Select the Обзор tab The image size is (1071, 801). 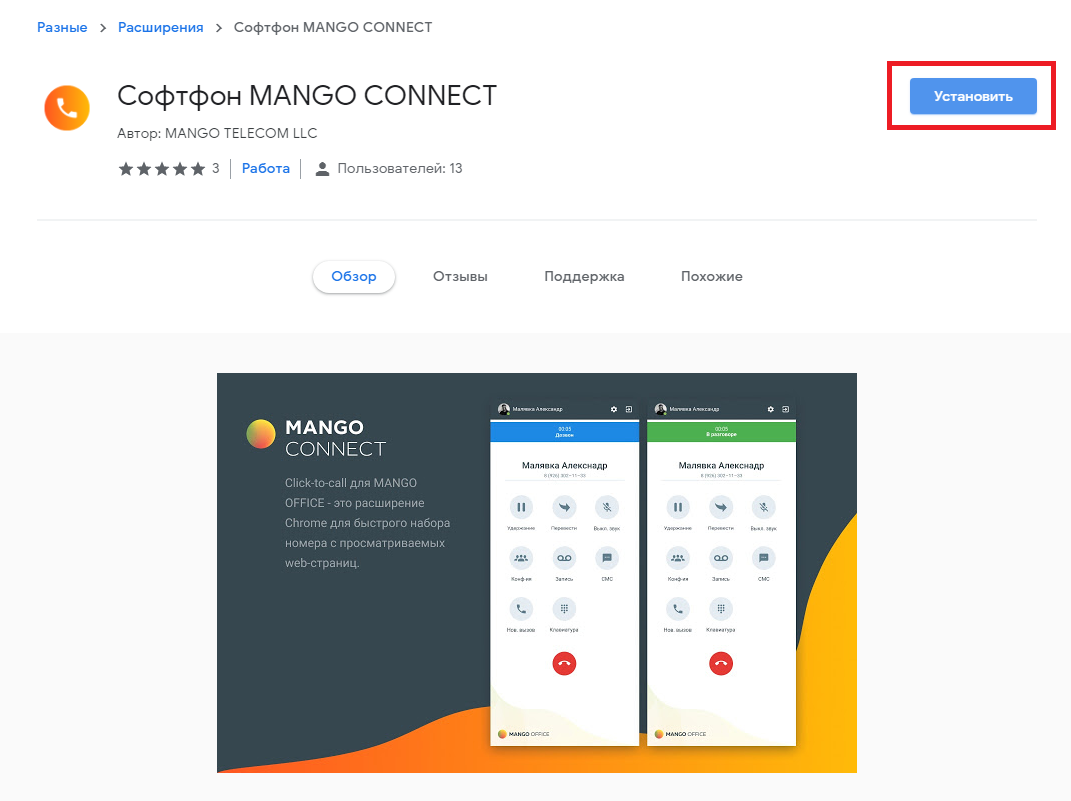[x=354, y=277]
